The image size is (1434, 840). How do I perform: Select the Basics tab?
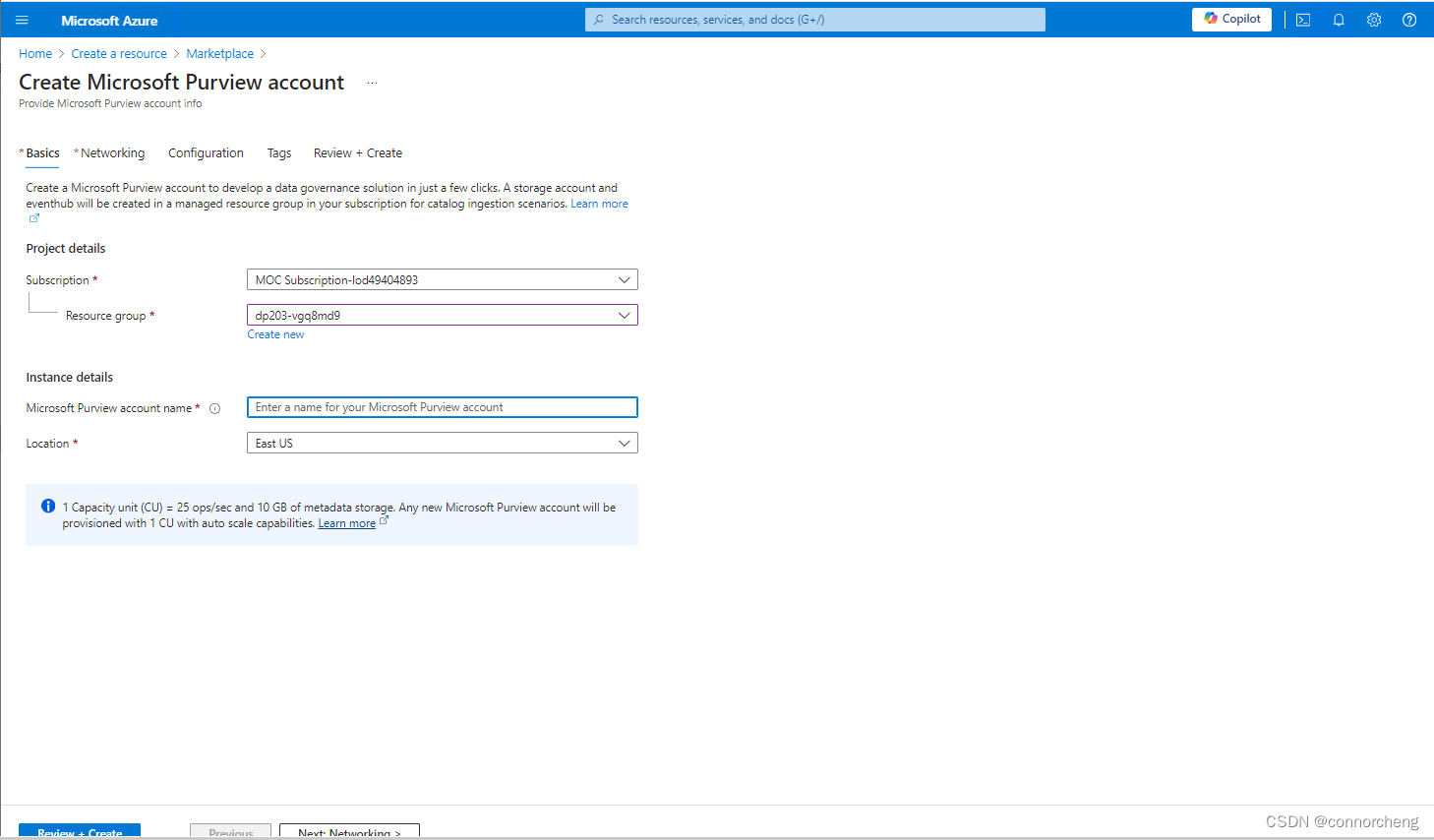click(42, 153)
